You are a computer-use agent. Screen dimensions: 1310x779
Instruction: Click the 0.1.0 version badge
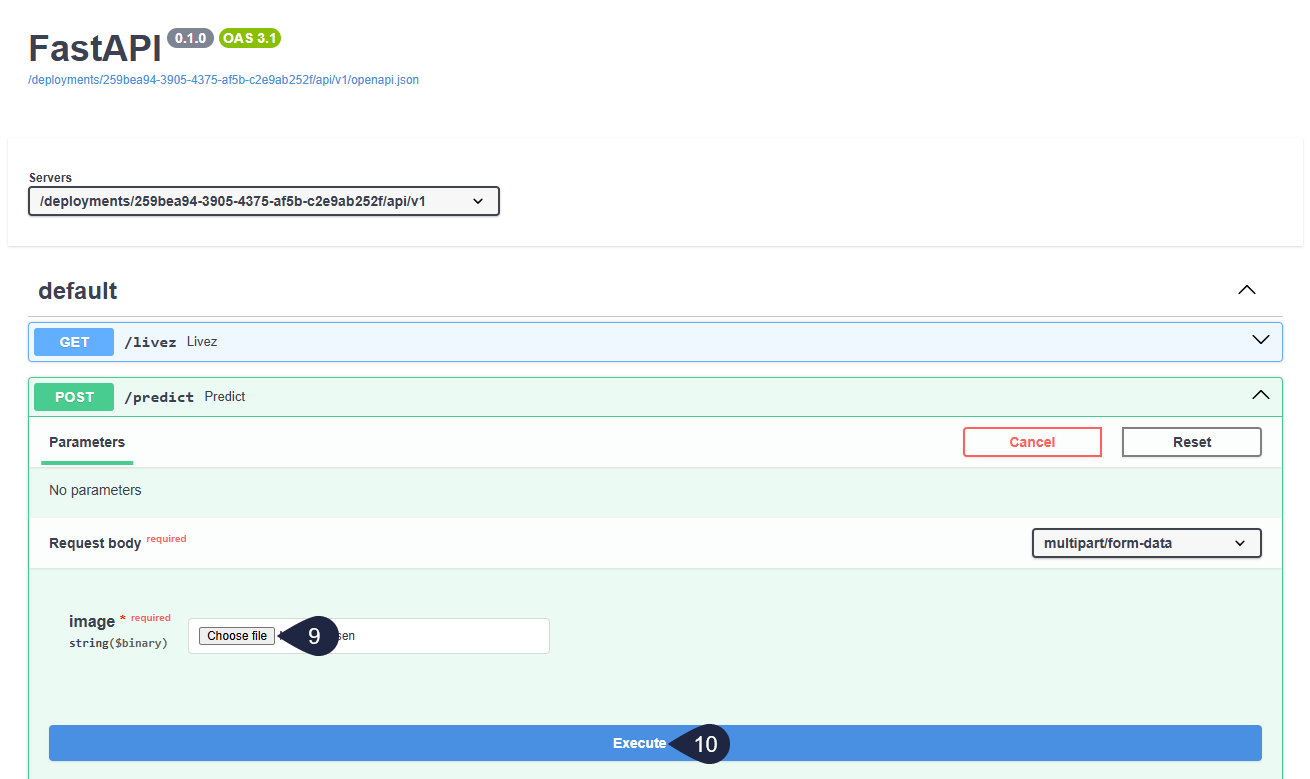190,38
